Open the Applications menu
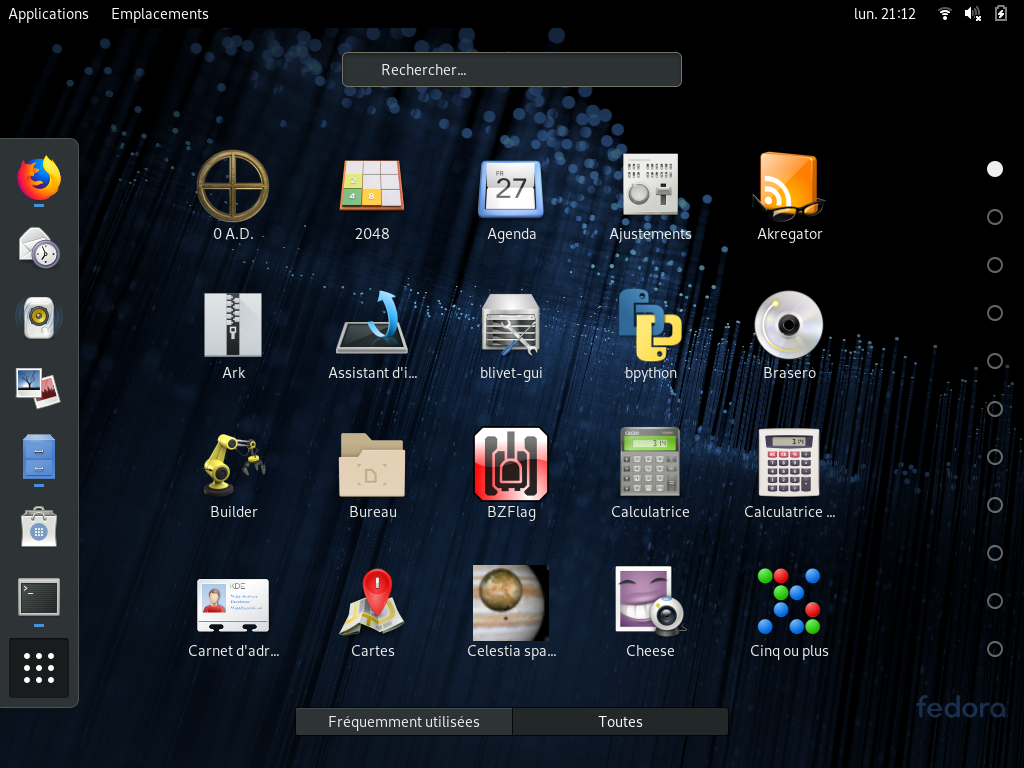Image resolution: width=1024 pixels, height=768 pixels. tap(48, 14)
